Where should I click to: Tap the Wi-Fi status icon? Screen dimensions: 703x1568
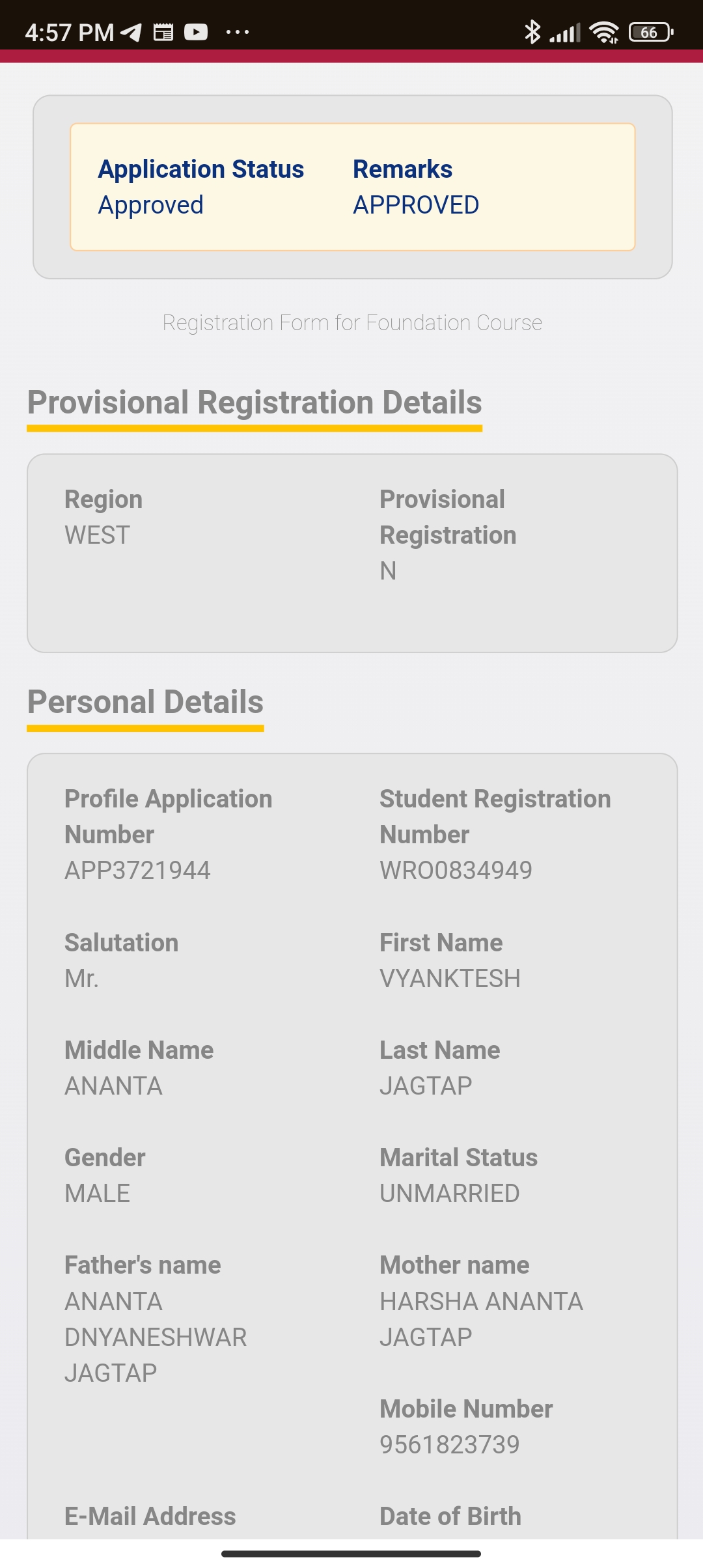pyautogui.click(x=604, y=32)
